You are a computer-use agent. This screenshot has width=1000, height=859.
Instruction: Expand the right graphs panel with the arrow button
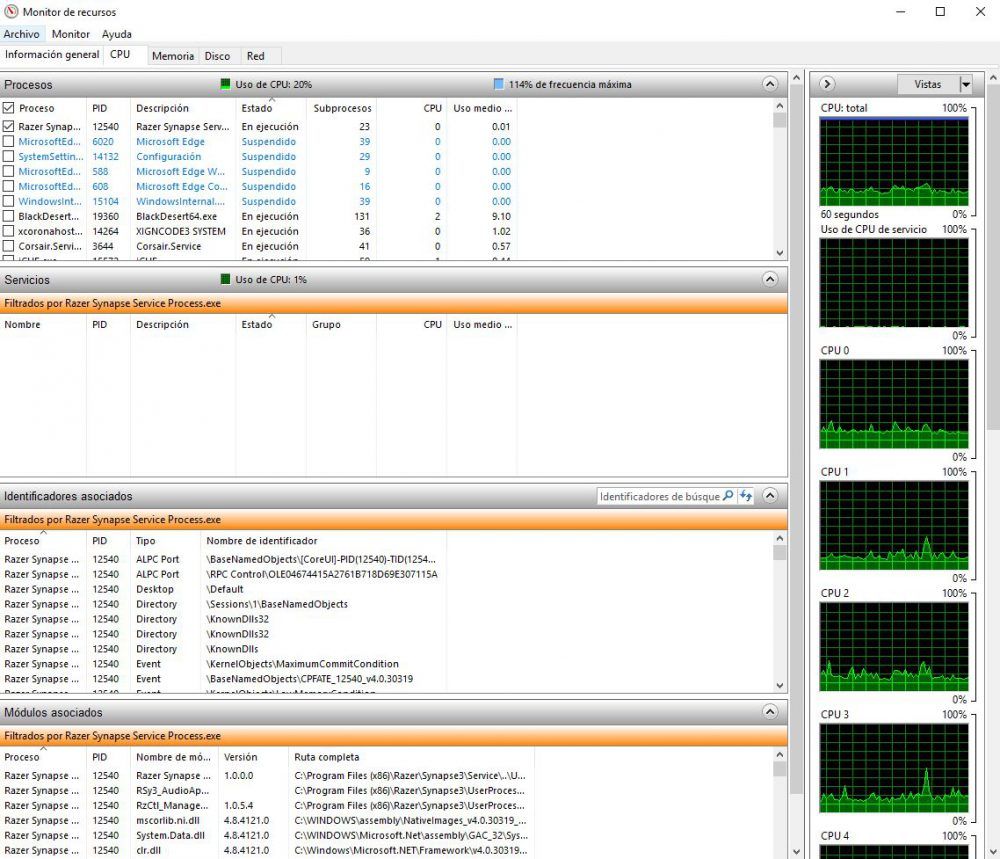click(827, 84)
